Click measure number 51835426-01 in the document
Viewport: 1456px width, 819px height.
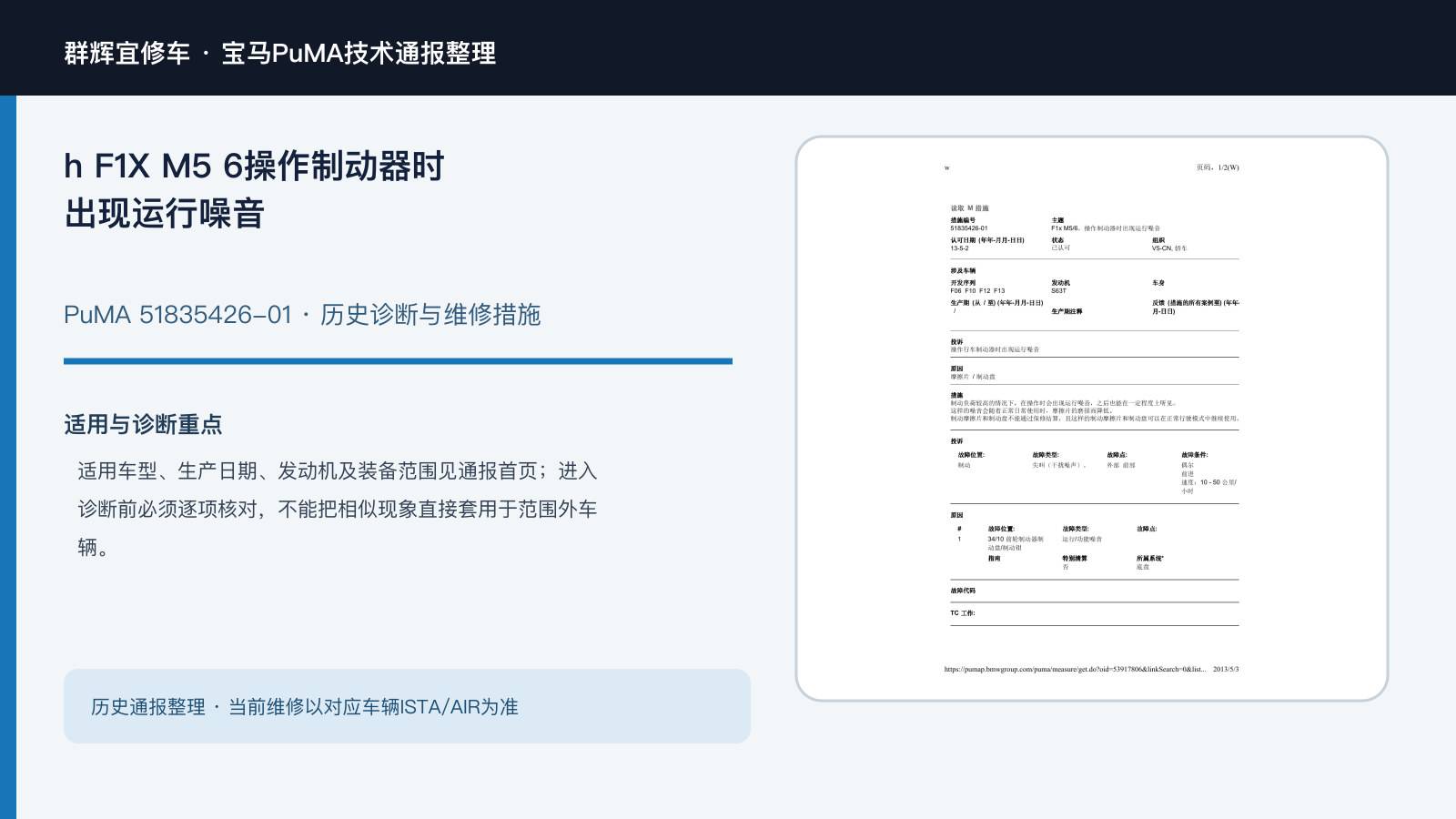click(969, 228)
